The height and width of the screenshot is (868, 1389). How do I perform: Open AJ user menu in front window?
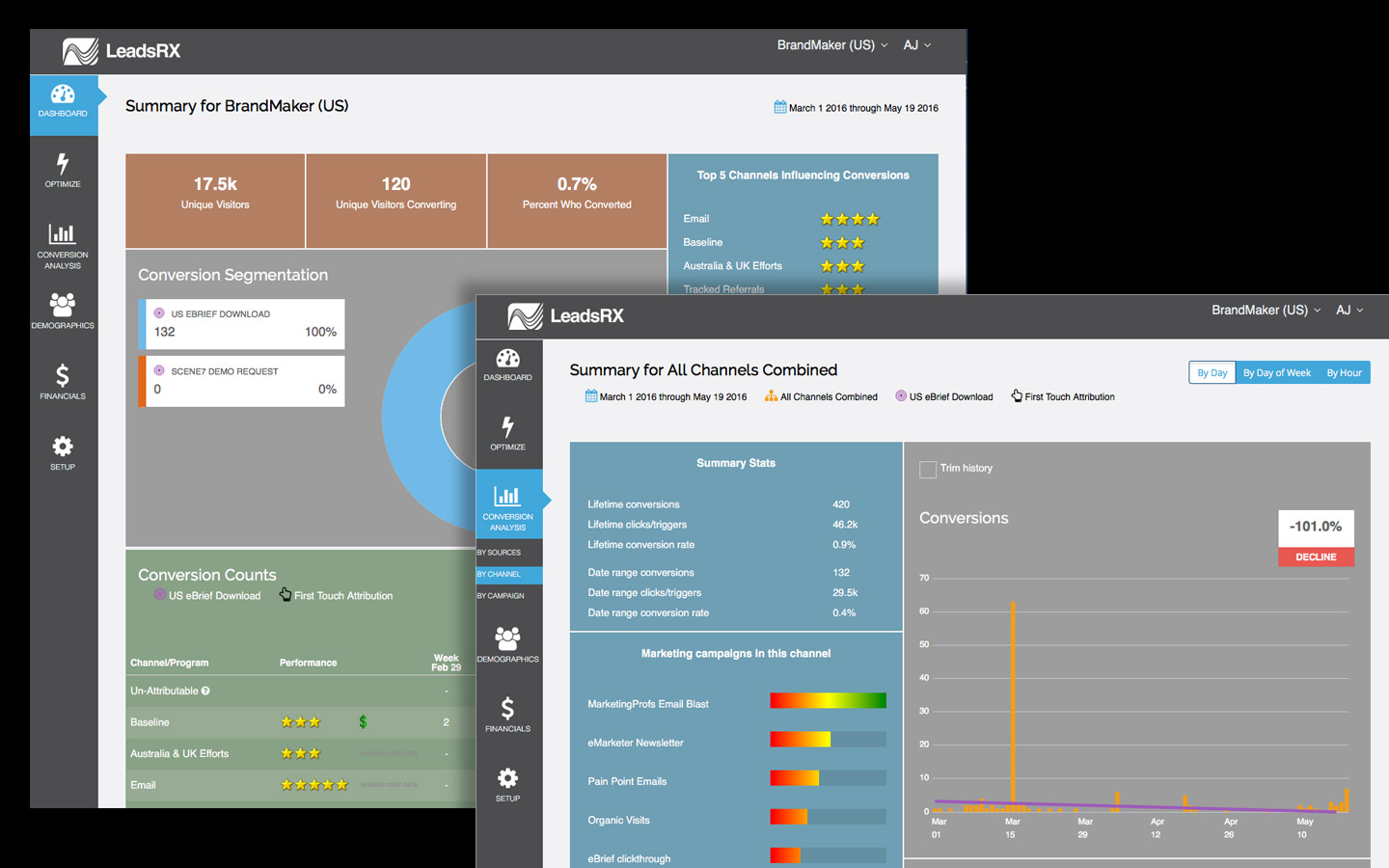pyautogui.click(x=1349, y=310)
